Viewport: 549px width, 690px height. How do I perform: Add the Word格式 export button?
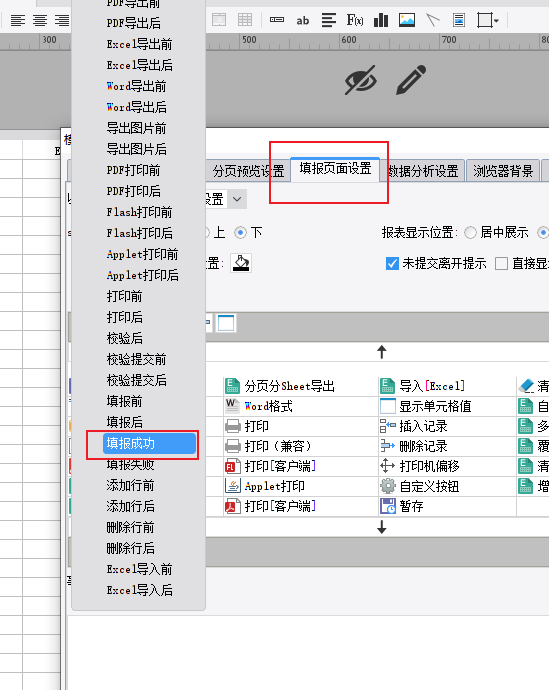[x=259, y=406]
